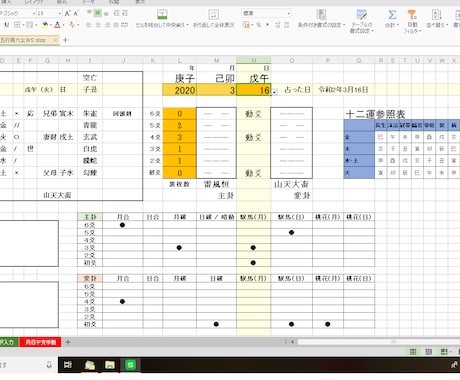Toggle underline formatting

(x=7, y=25)
